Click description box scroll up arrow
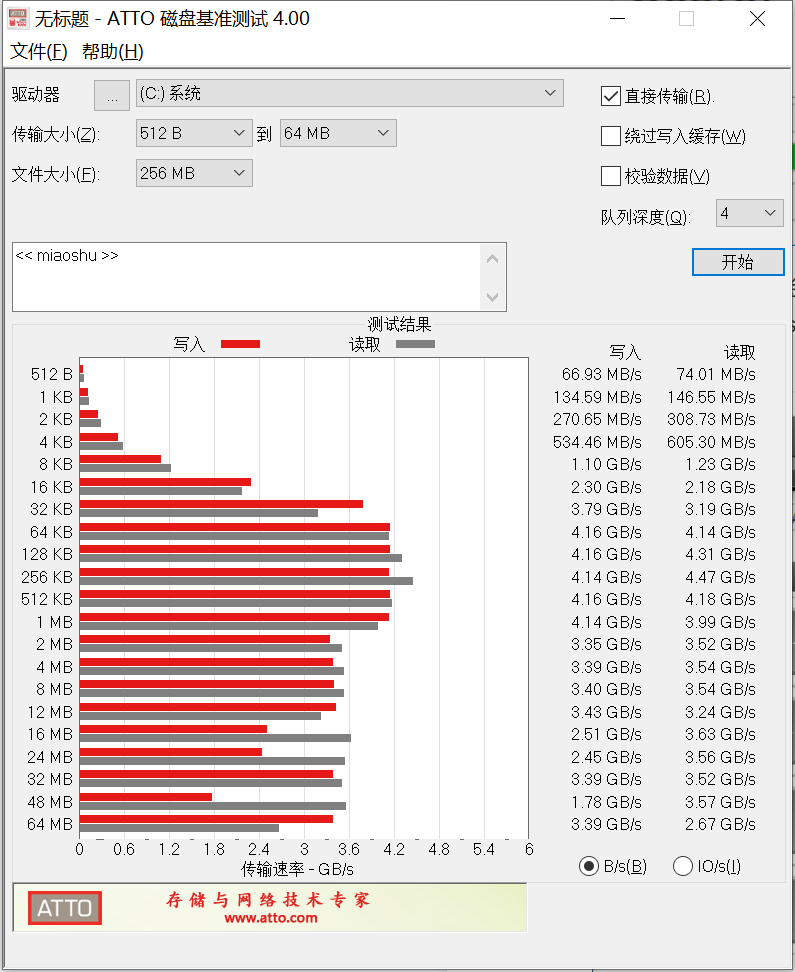This screenshot has width=795, height=972. point(492,259)
